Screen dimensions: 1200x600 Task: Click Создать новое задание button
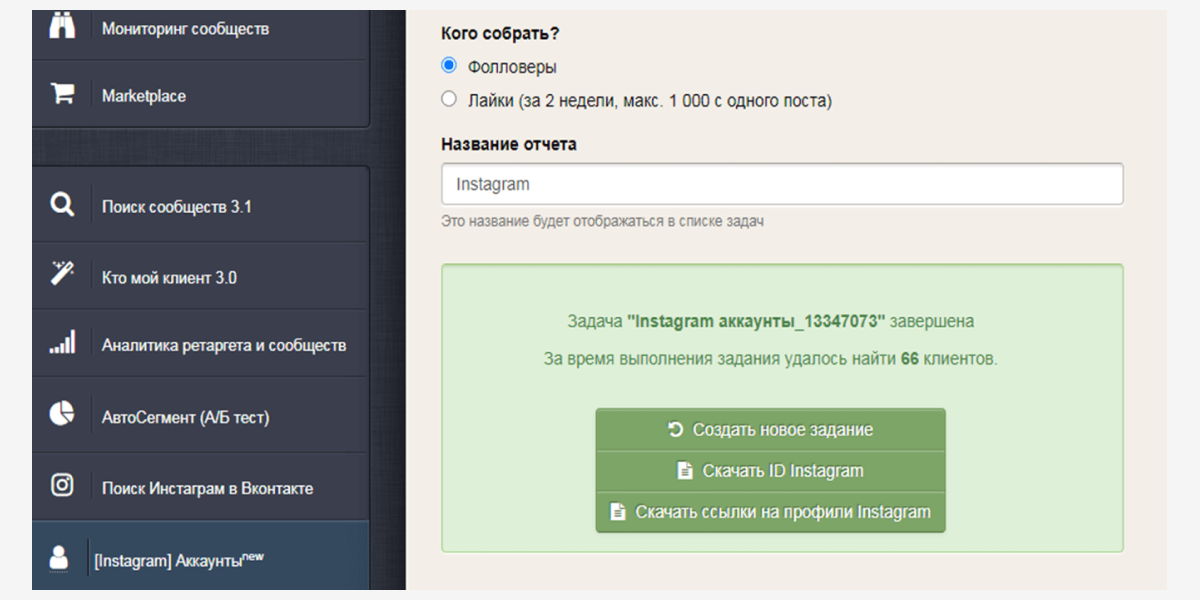[770, 429]
